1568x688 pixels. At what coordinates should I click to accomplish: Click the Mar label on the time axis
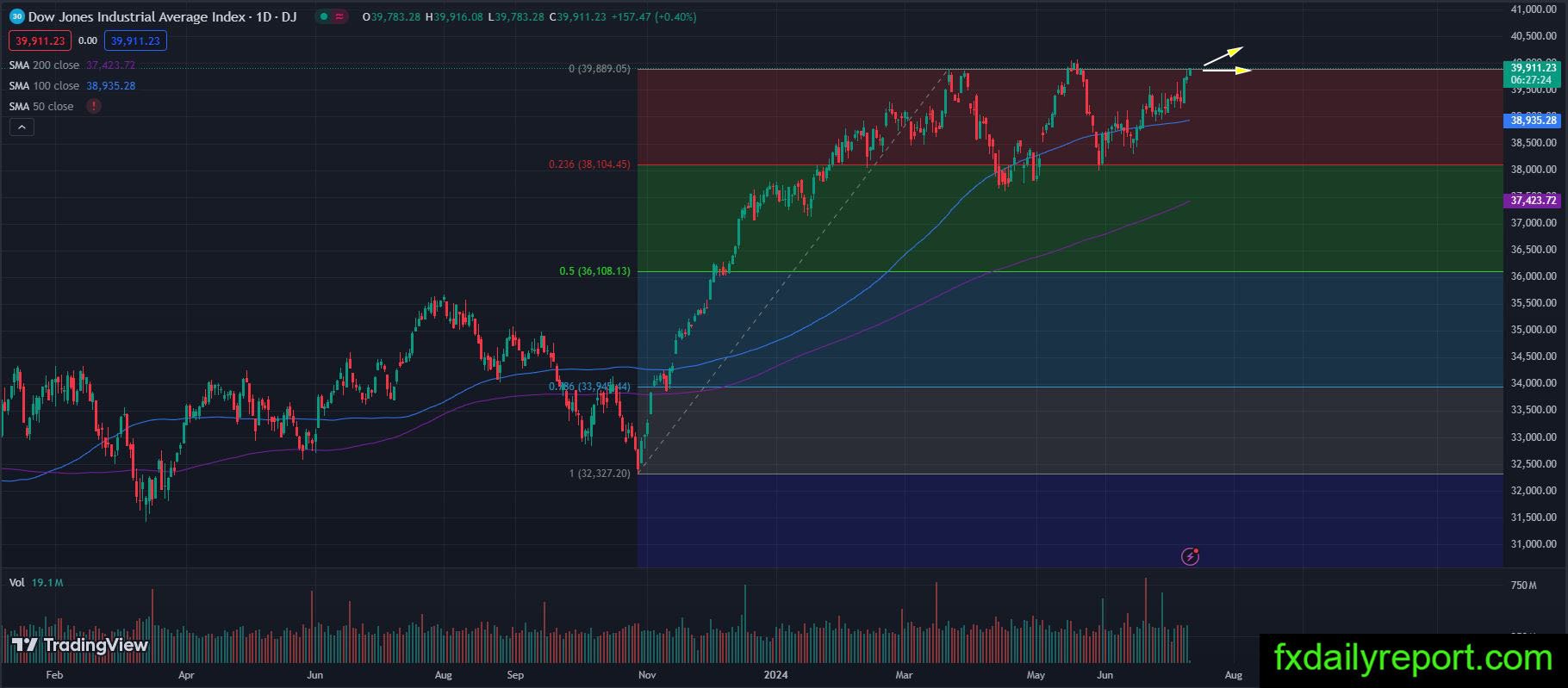(904, 675)
